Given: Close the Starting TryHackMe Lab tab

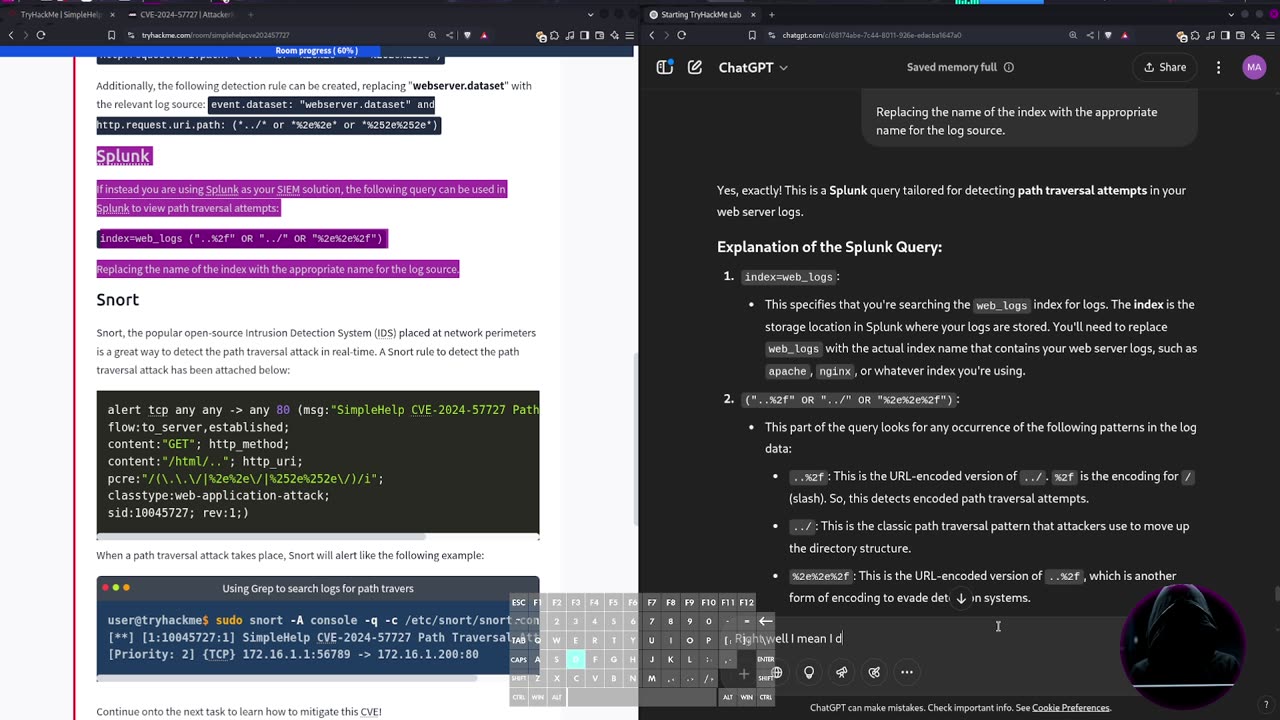Looking at the screenshot, I should click(x=752, y=15).
